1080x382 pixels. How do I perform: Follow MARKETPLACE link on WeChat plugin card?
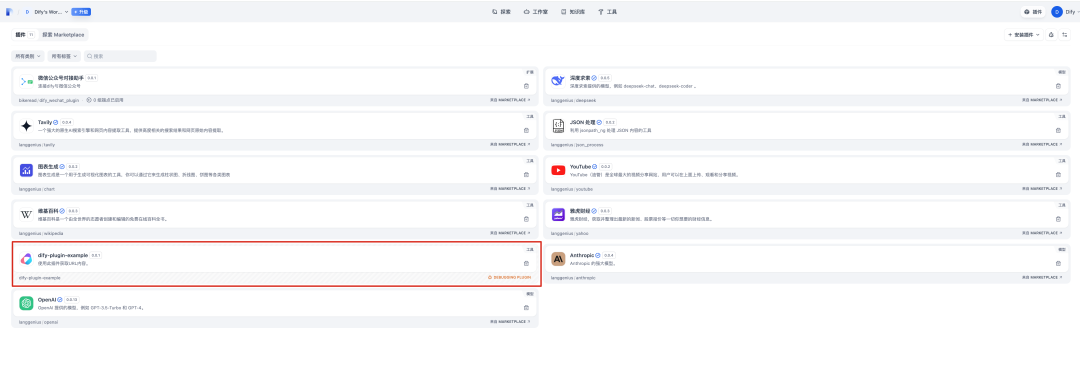[x=510, y=100]
